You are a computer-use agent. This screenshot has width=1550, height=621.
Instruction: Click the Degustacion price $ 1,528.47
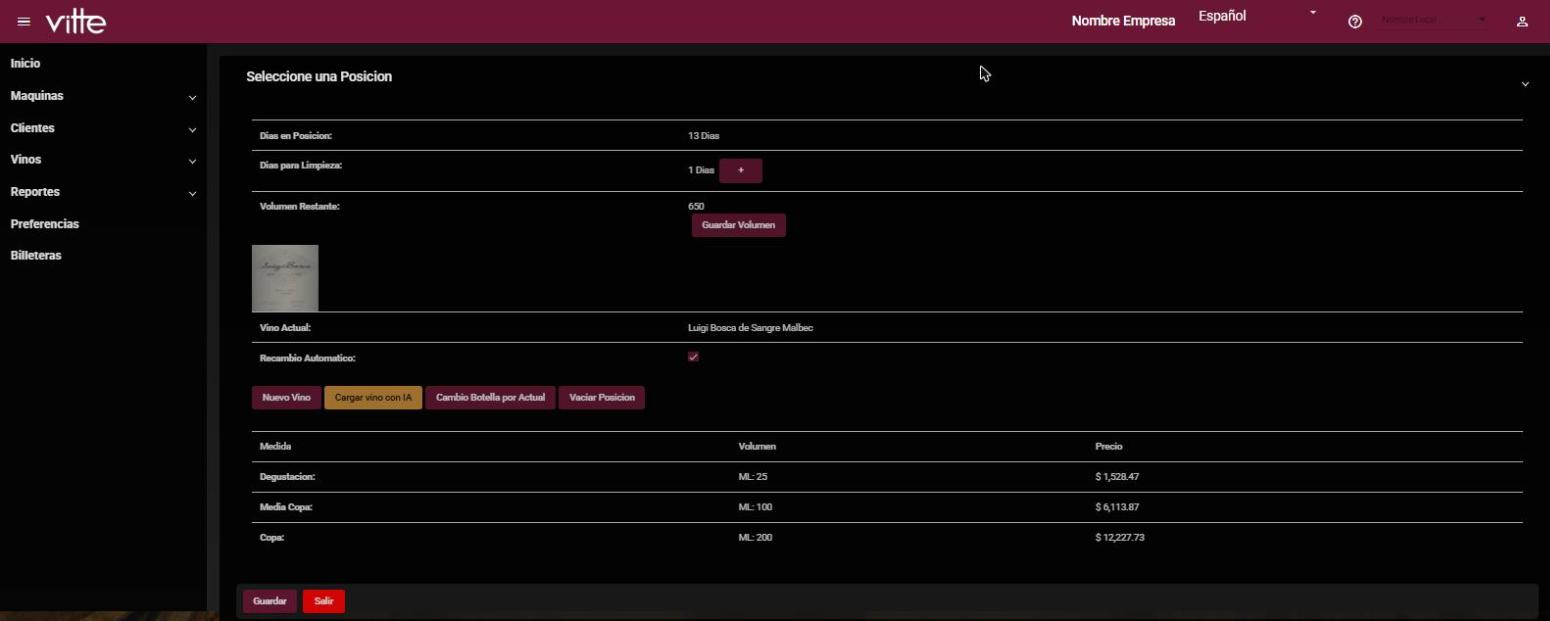1117,477
